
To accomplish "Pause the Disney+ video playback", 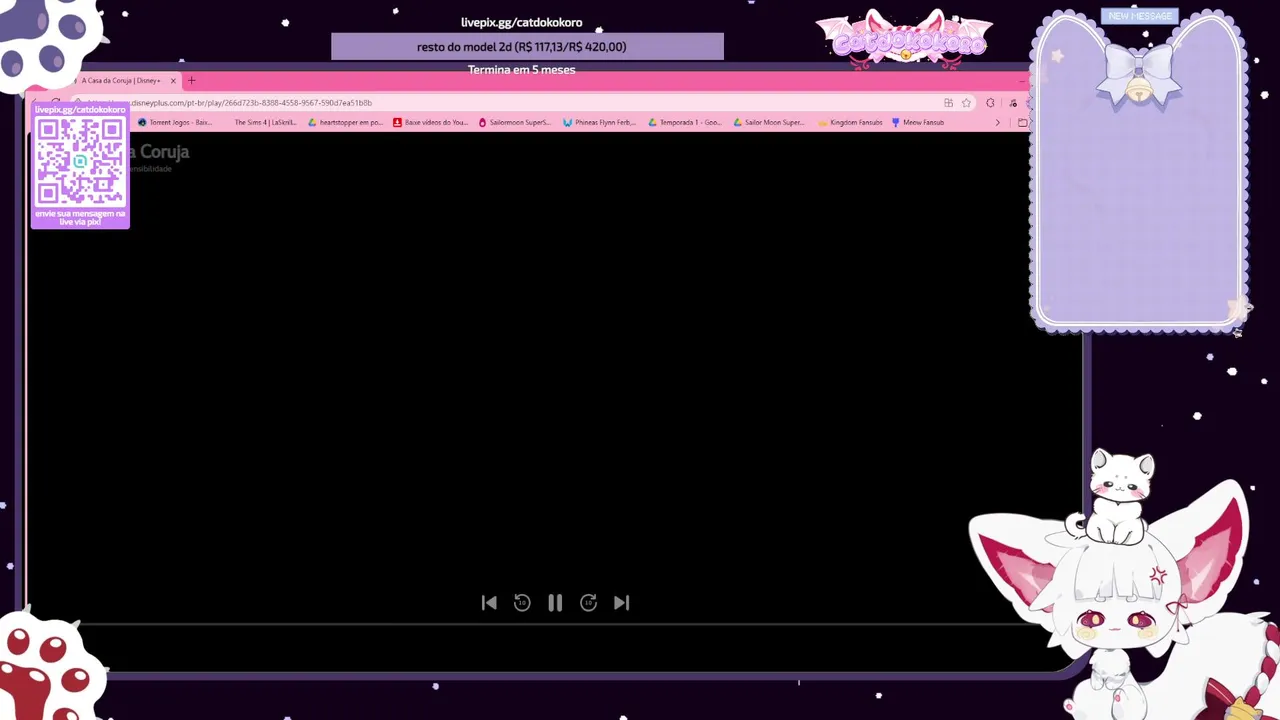I will (x=555, y=602).
